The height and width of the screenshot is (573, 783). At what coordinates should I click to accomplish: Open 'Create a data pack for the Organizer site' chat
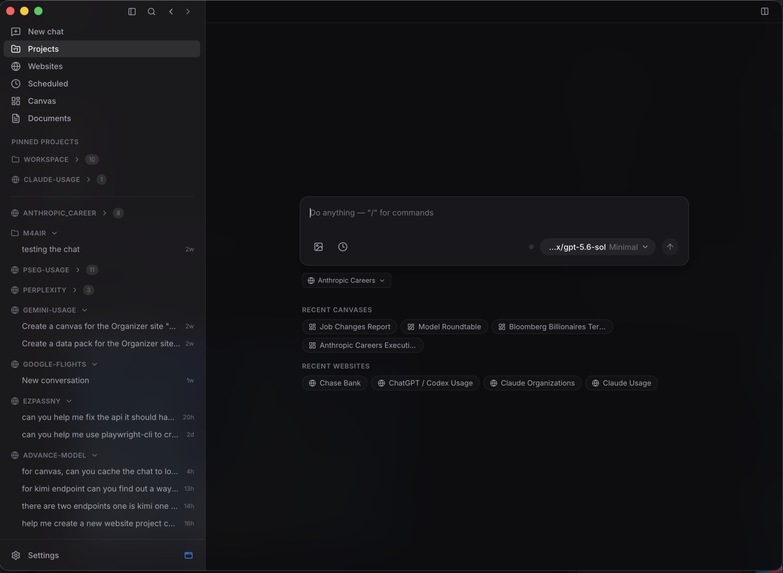point(102,344)
